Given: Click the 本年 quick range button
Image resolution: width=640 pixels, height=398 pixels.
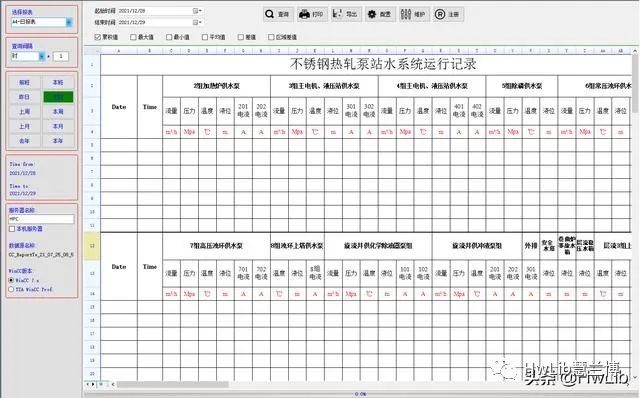Looking at the screenshot, I should 58,141.
